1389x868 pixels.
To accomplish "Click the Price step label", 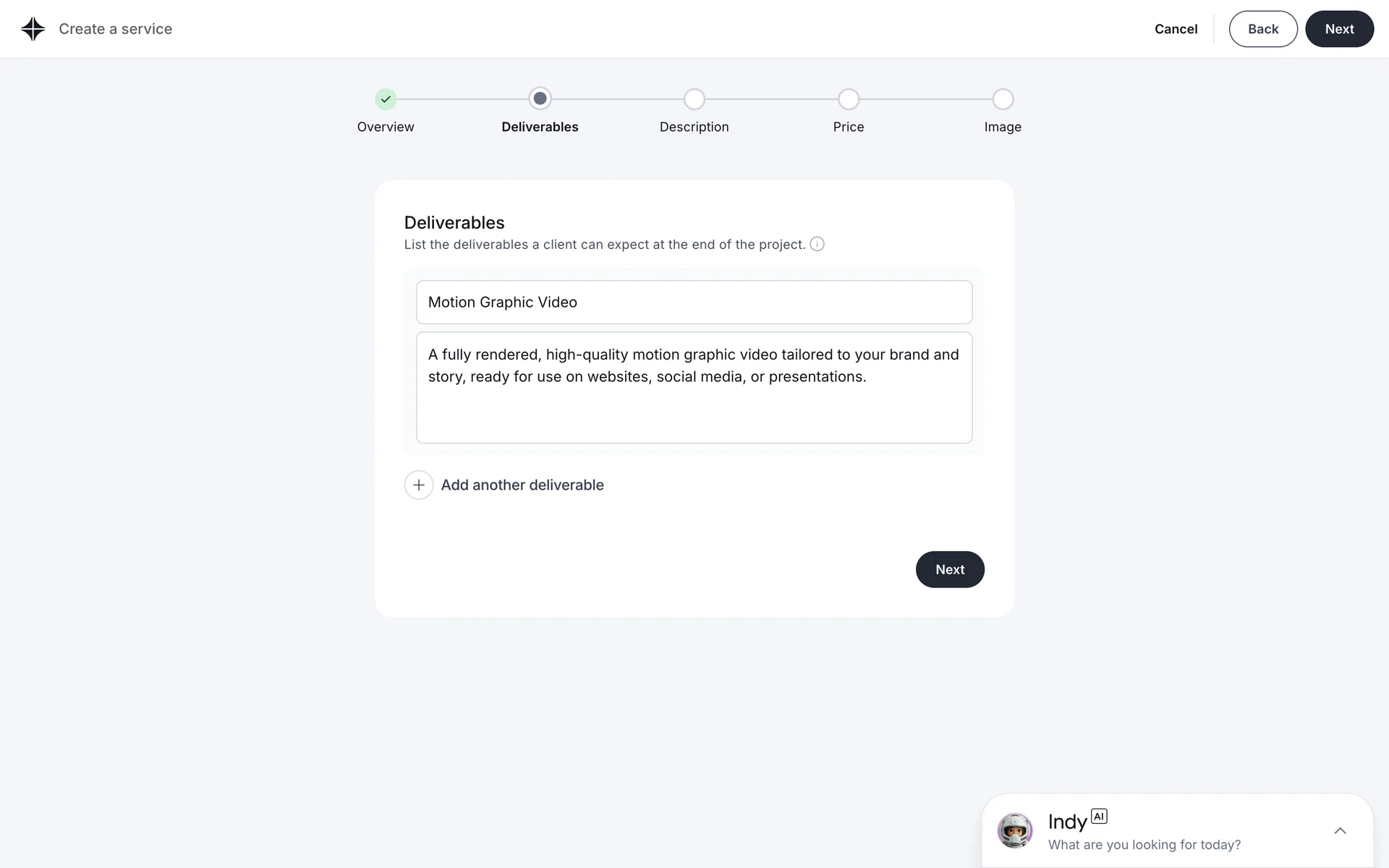I will pyautogui.click(x=849, y=127).
